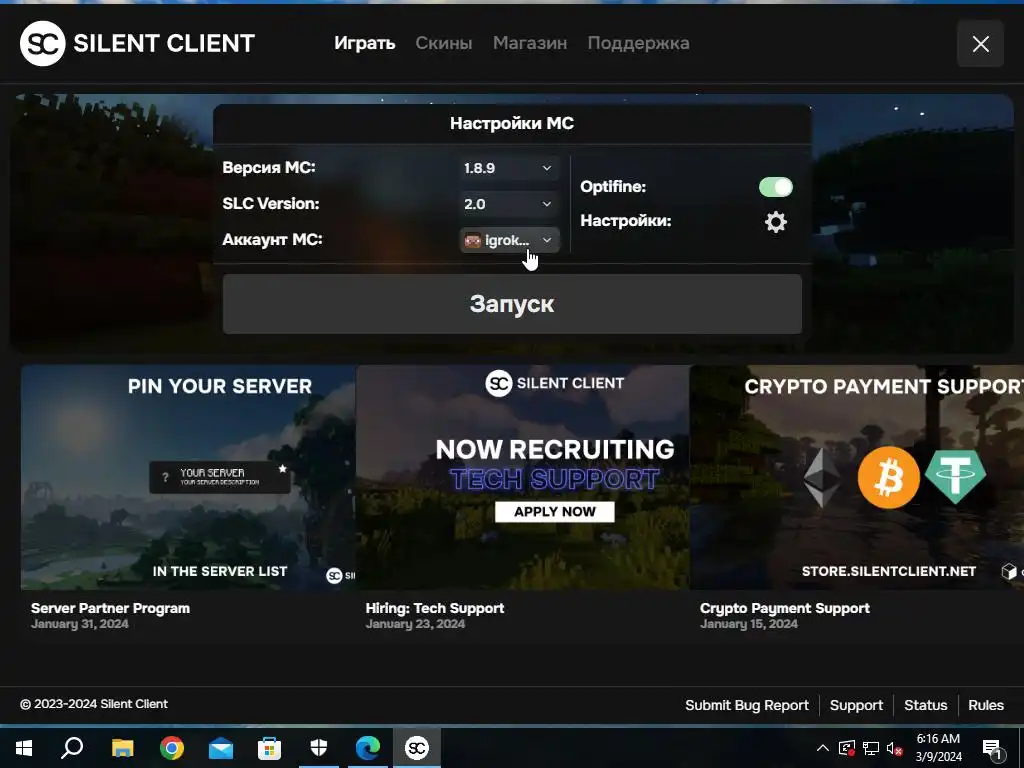Screen dimensions: 1024x768
Task: Launch Microsoft Edge from the taskbar
Action: [368, 748]
